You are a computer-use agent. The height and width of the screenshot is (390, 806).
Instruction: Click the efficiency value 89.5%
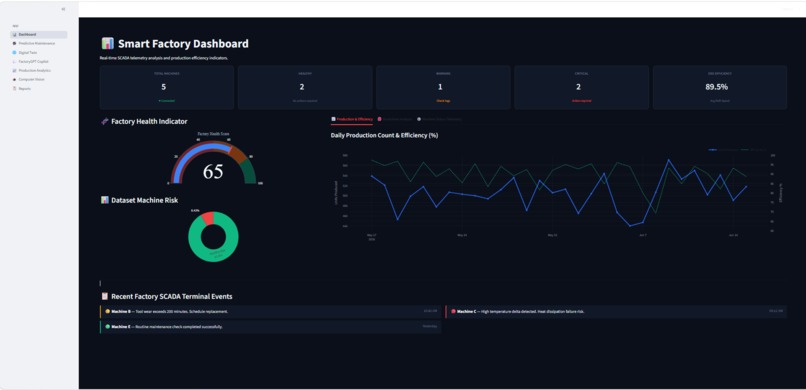[x=717, y=87]
